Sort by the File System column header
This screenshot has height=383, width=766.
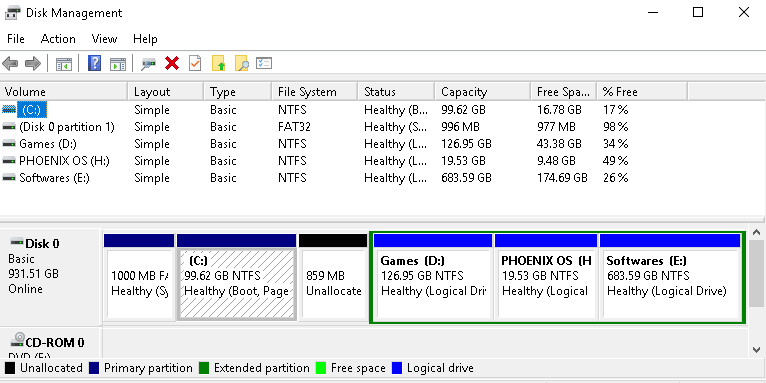pyautogui.click(x=314, y=91)
